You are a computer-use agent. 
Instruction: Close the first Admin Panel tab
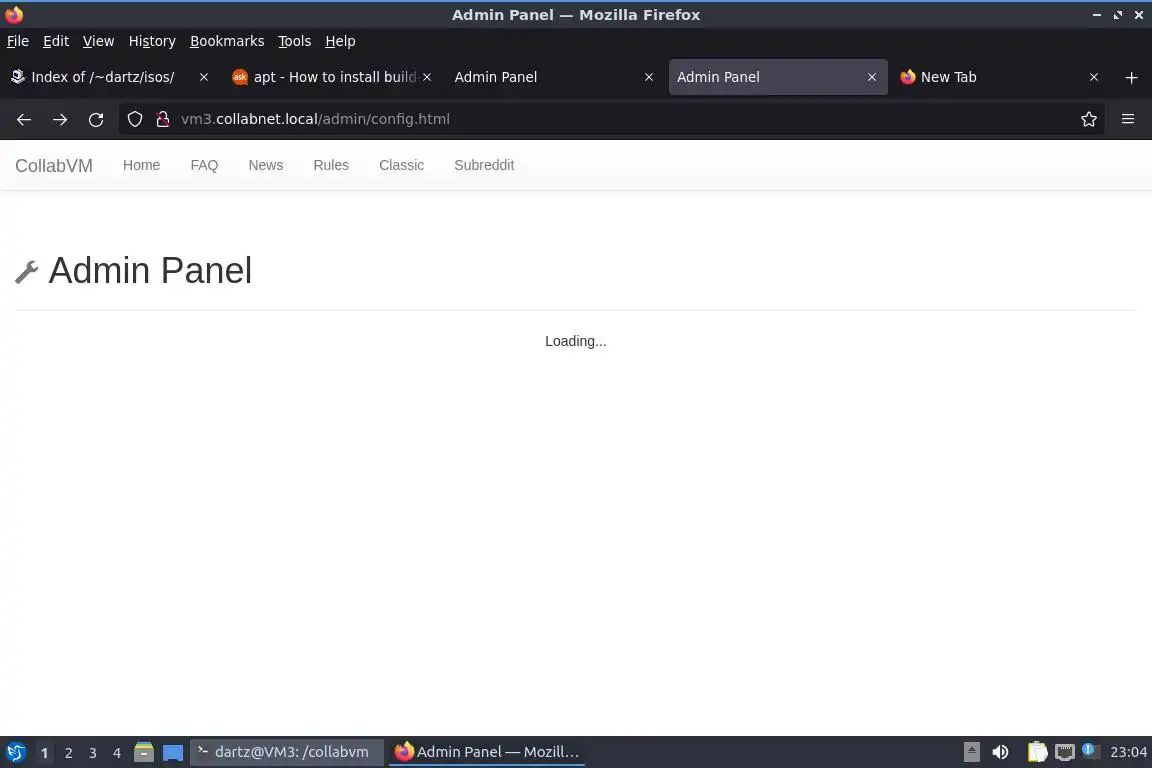[x=649, y=77]
